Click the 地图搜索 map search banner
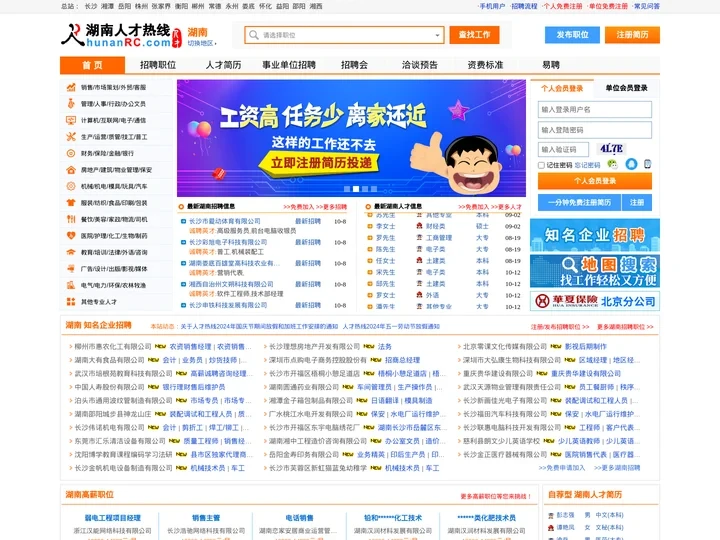 click(595, 271)
